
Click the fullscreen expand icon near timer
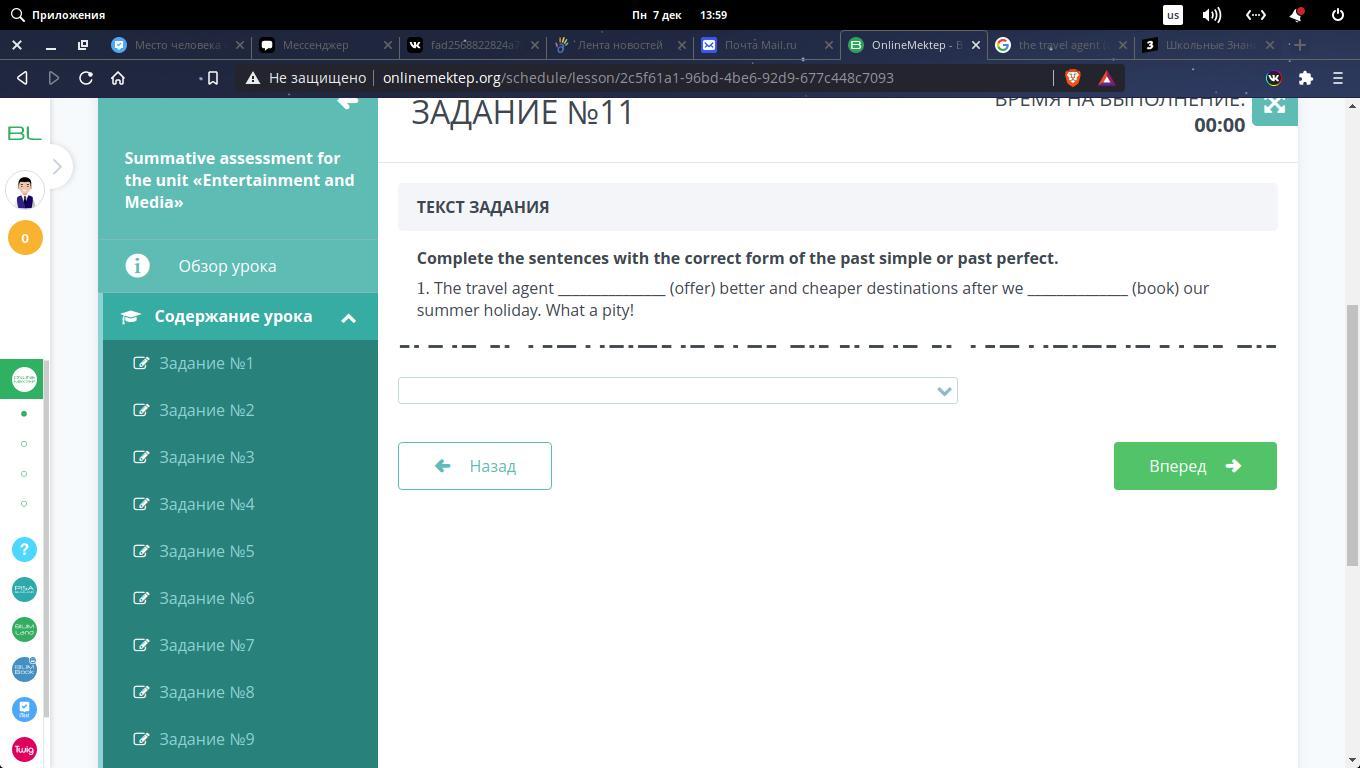[x=1274, y=106]
